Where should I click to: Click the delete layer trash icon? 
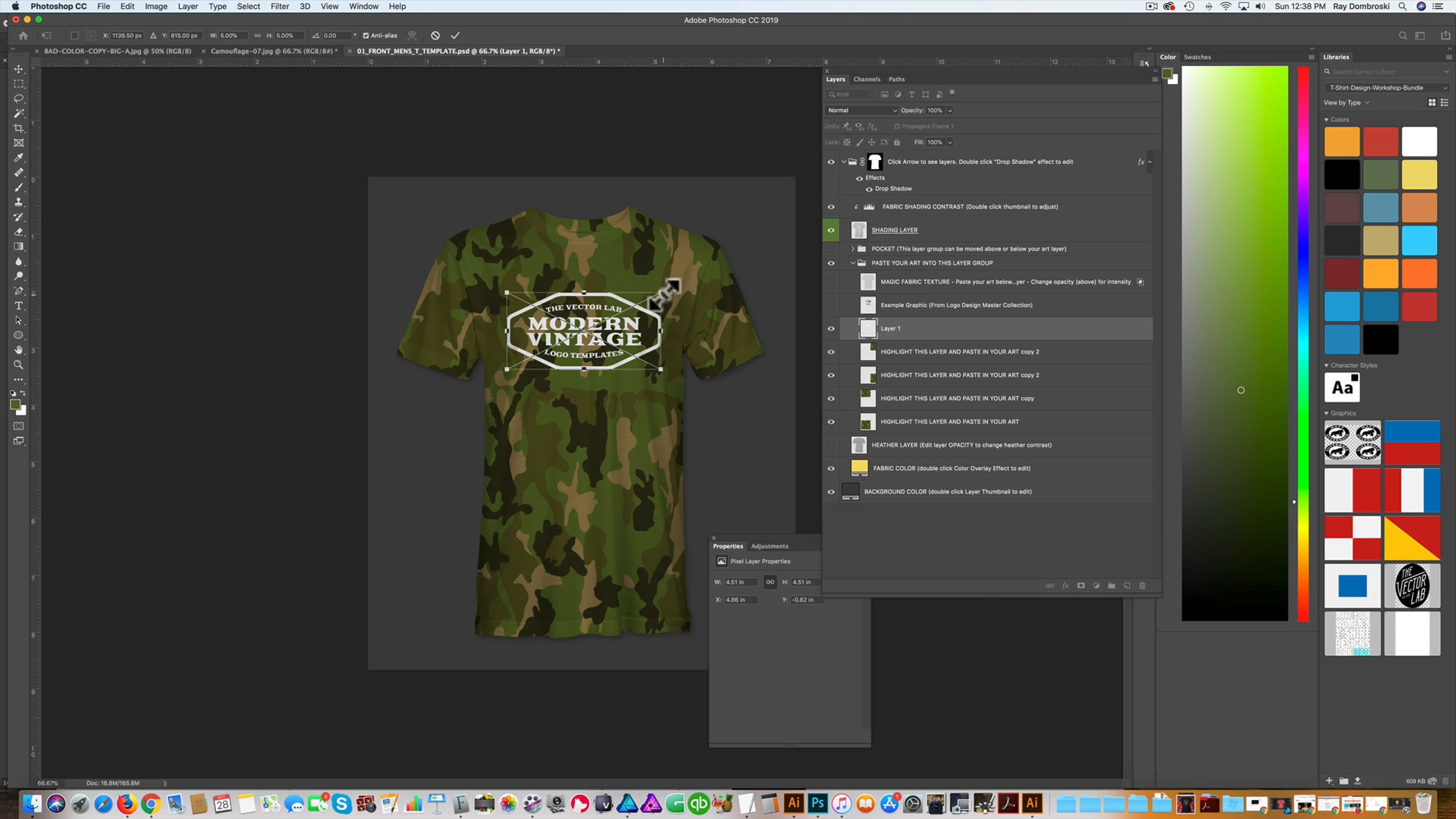coord(1142,585)
